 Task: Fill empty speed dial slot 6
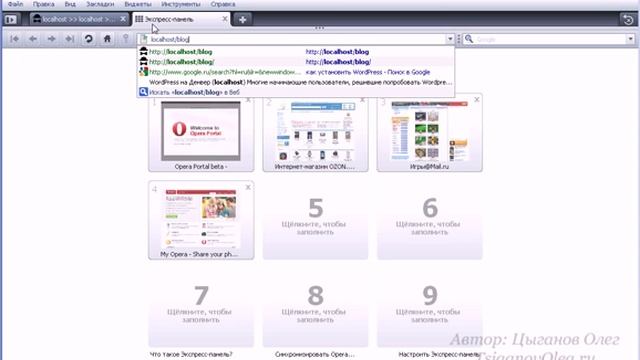[x=429, y=220]
